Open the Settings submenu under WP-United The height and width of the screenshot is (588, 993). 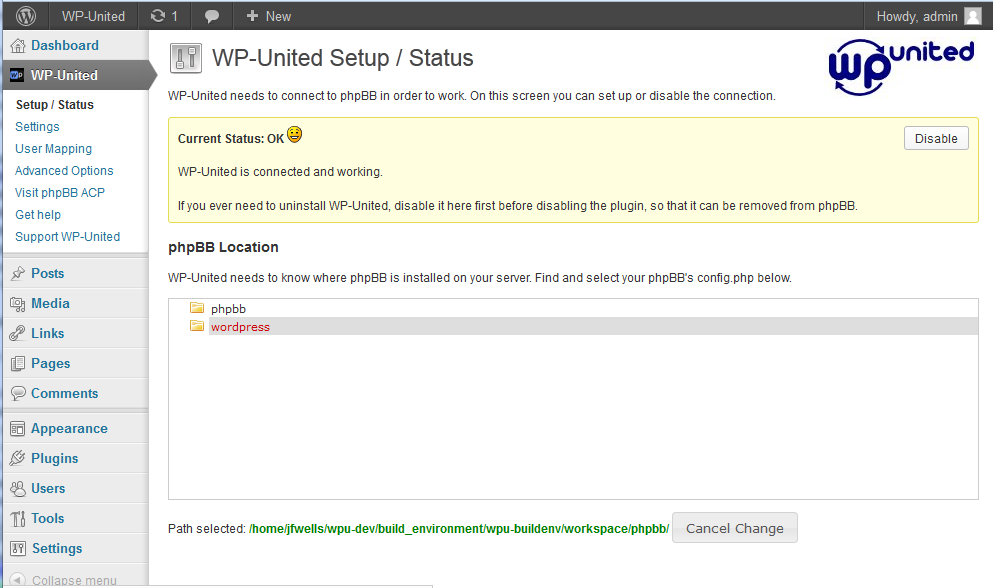[37, 127]
